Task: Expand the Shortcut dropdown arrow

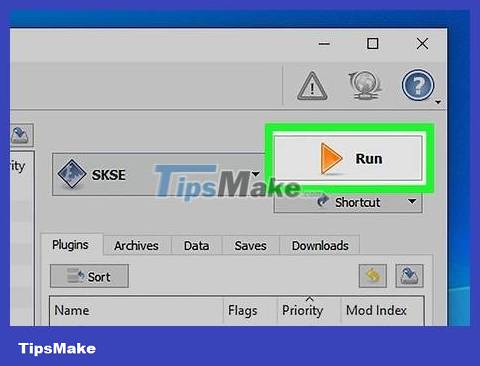Action: (x=412, y=201)
